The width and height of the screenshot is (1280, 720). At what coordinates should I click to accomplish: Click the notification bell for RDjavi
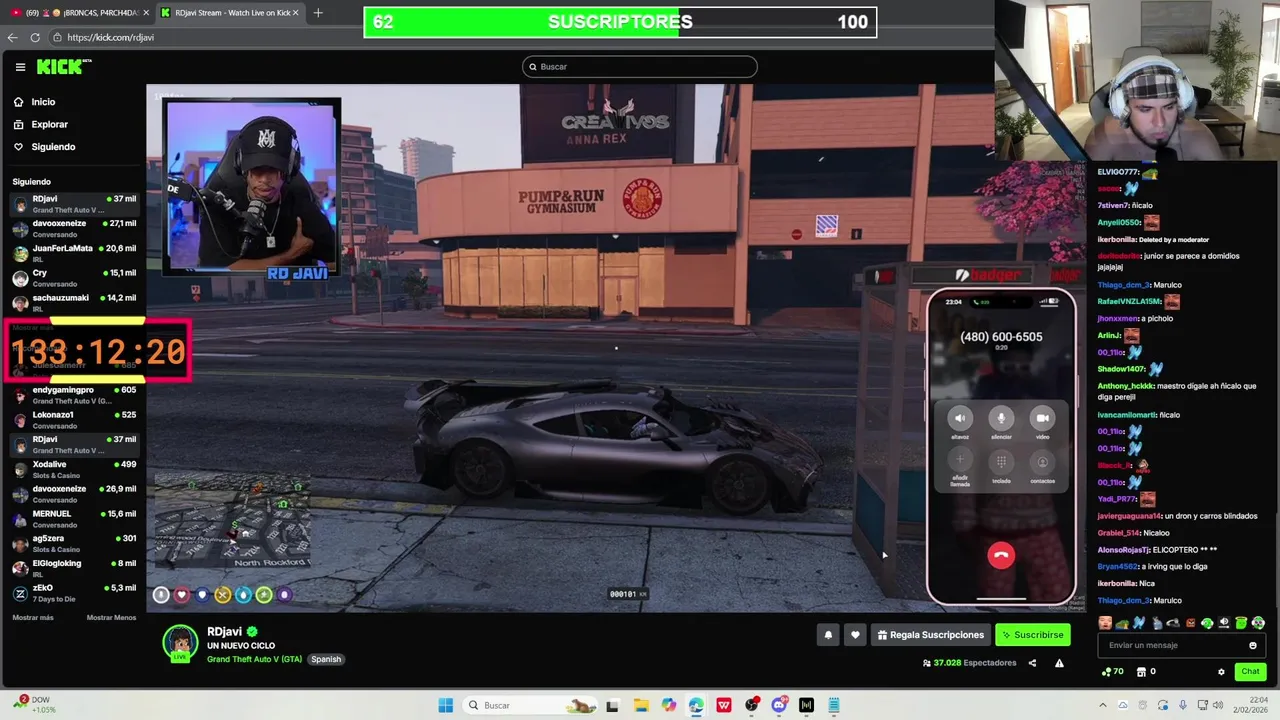(828, 635)
